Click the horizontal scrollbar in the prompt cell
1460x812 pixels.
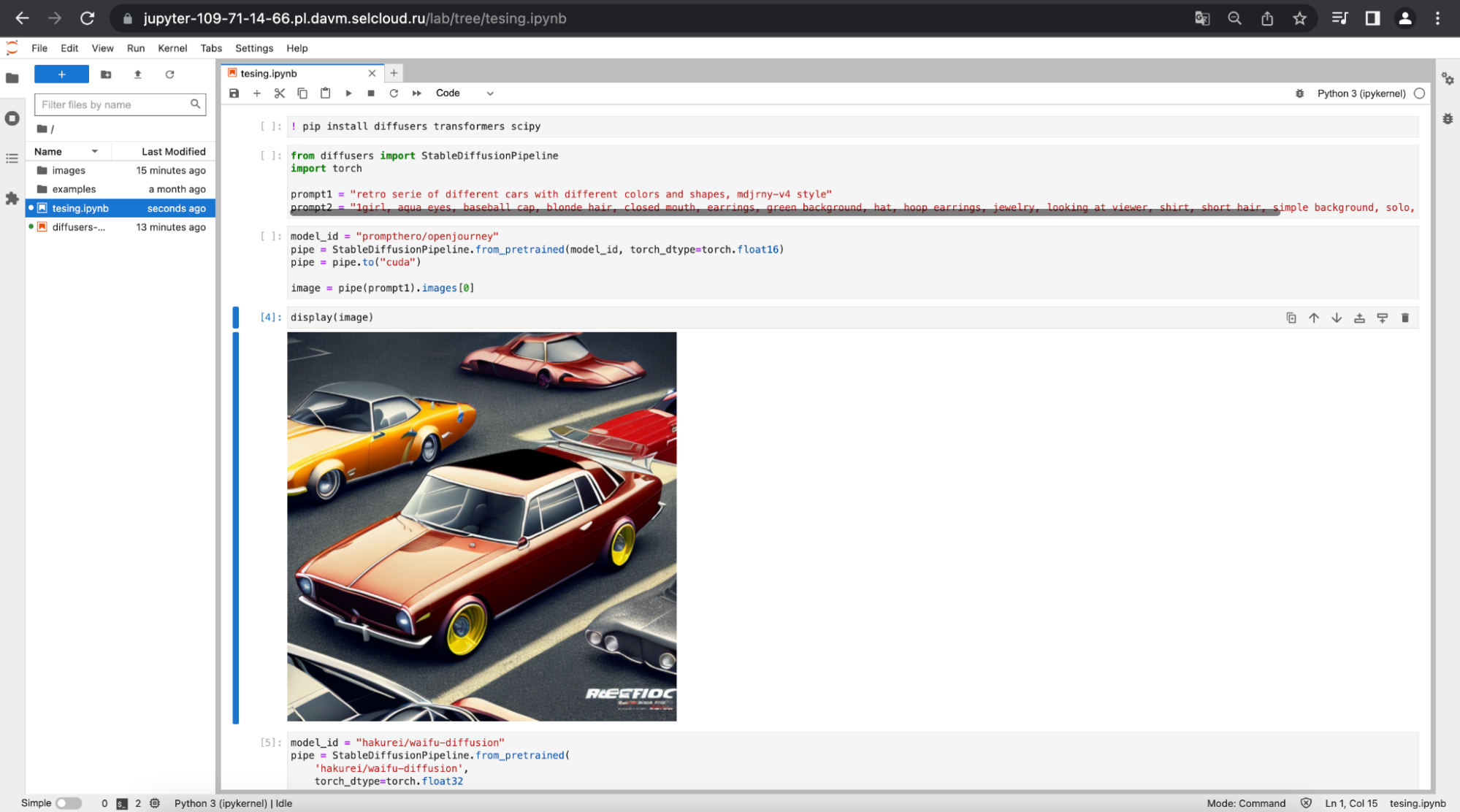tap(785, 212)
